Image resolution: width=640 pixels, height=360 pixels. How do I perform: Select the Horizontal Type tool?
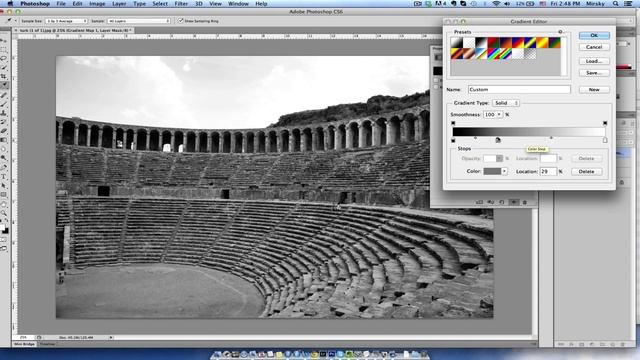(4, 177)
